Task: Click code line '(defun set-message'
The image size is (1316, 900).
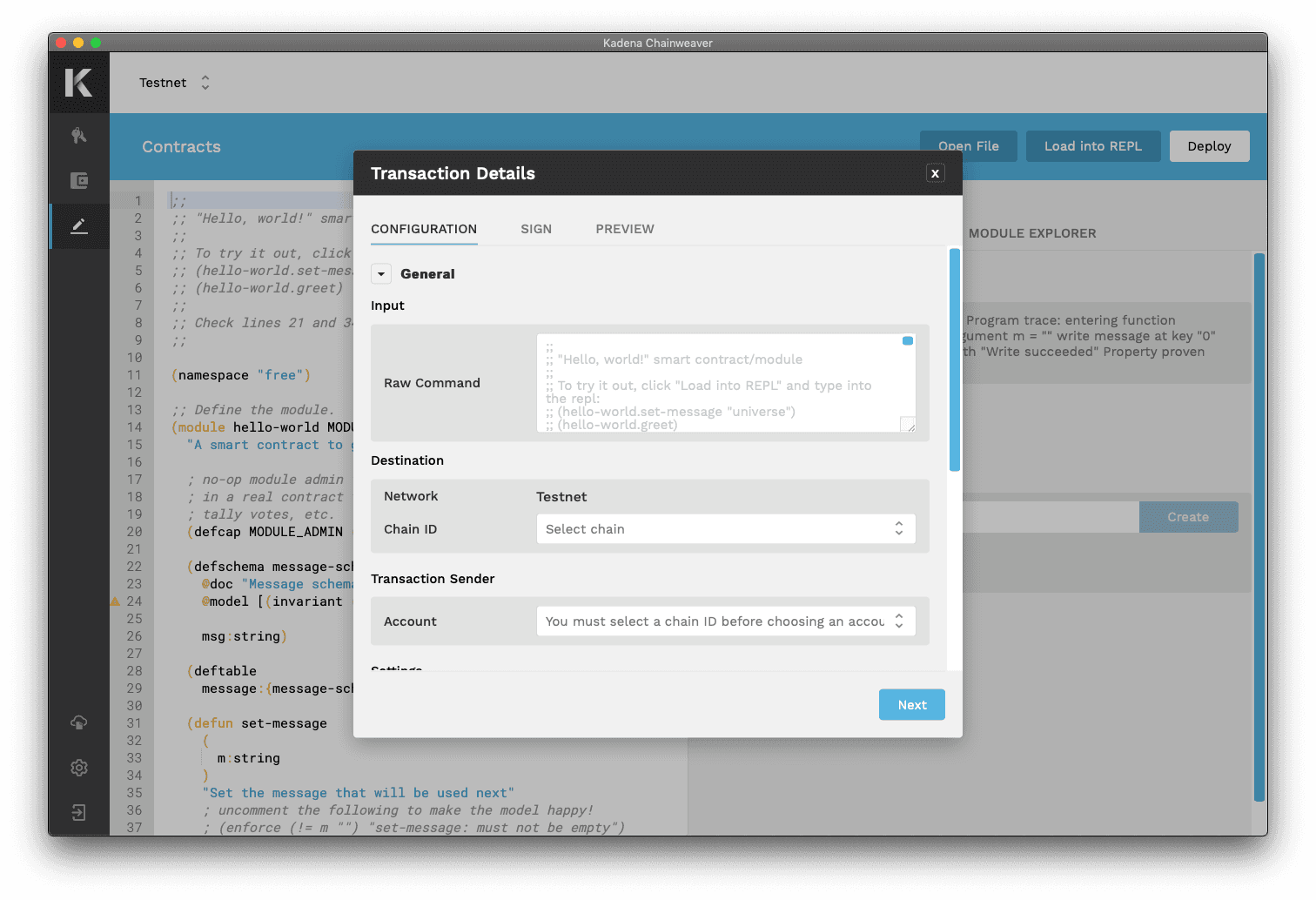Action: tap(257, 723)
